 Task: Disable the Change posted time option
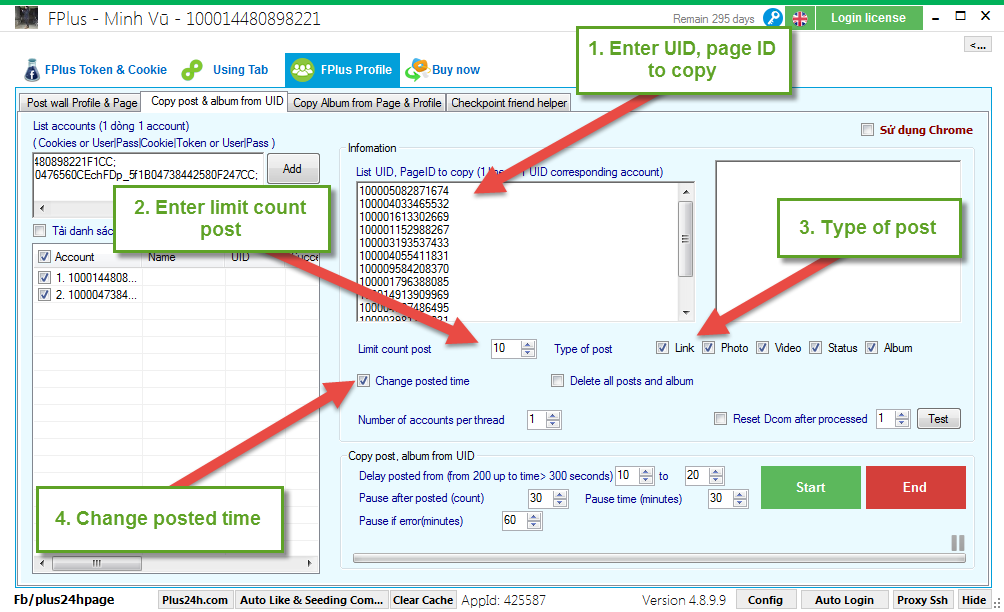point(364,381)
